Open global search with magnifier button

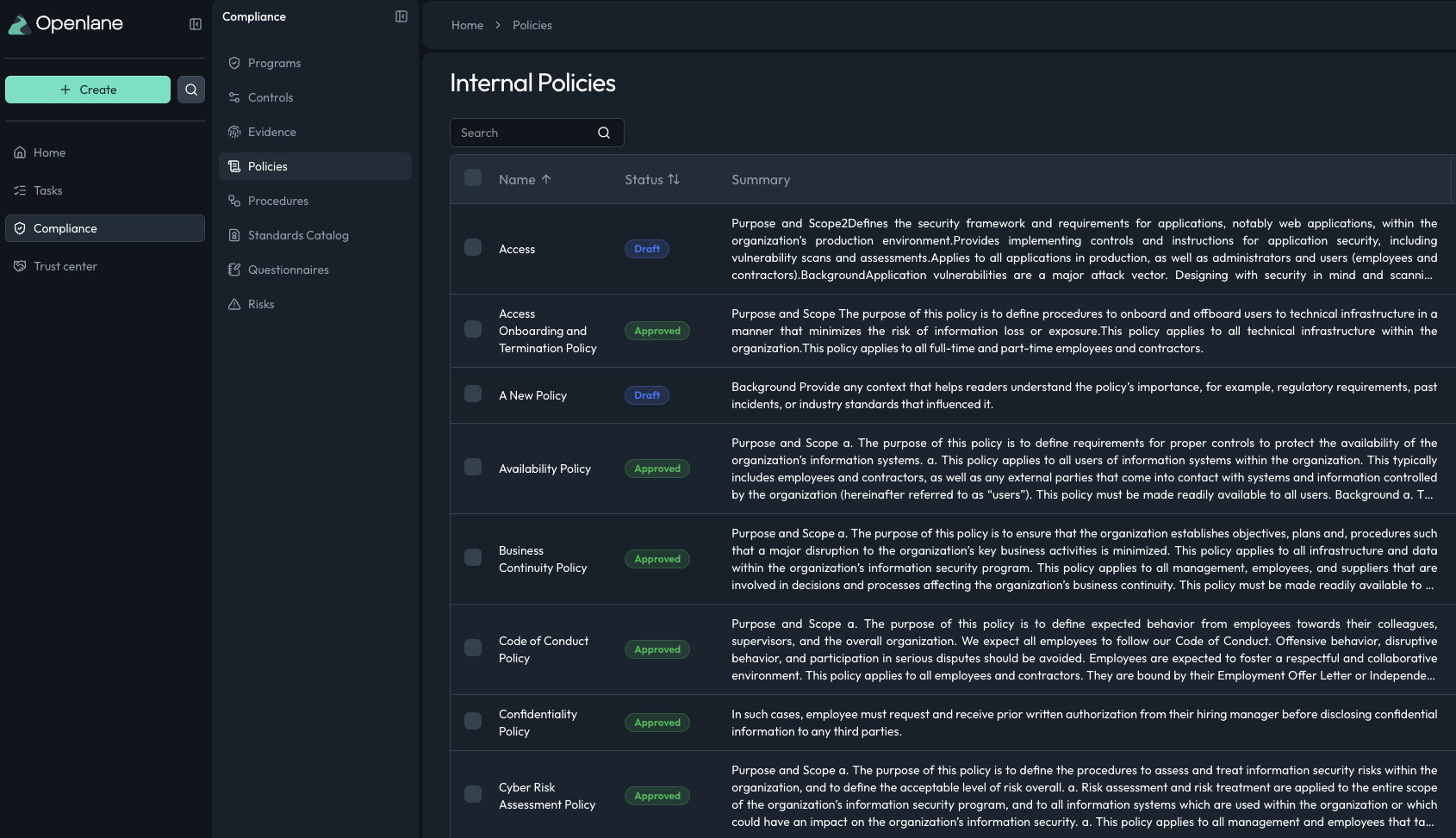click(191, 90)
